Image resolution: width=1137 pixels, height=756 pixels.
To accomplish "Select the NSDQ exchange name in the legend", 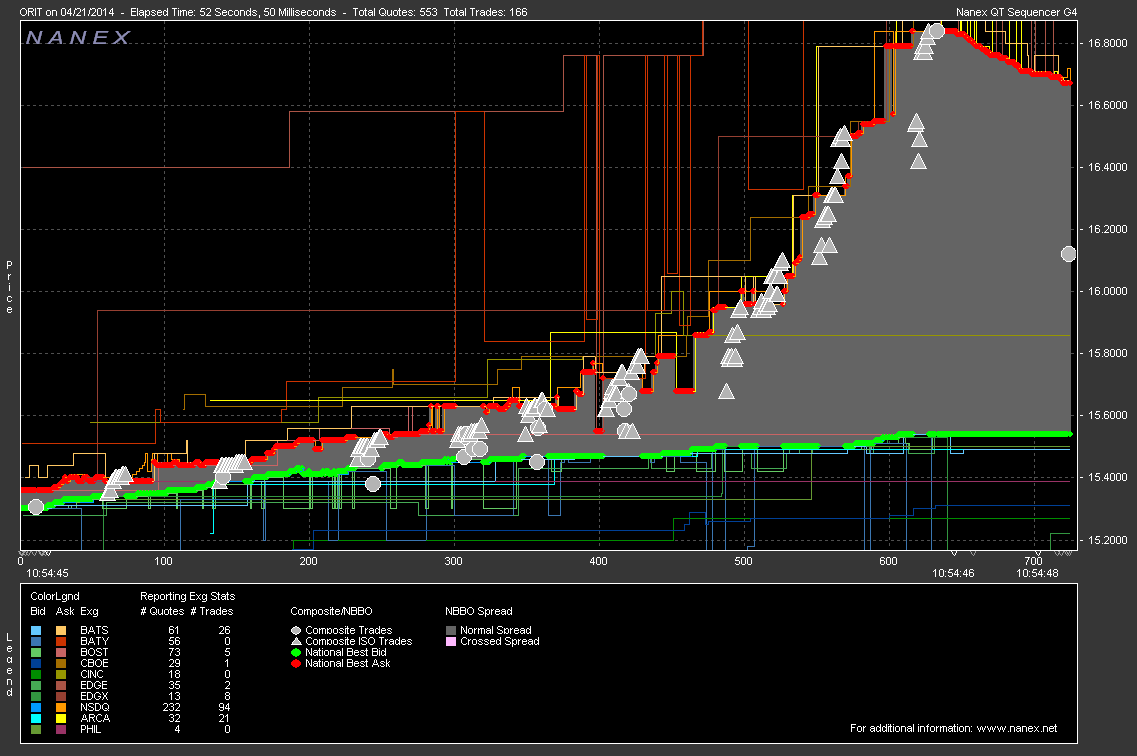I will pyautogui.click(x=95, y=707).
